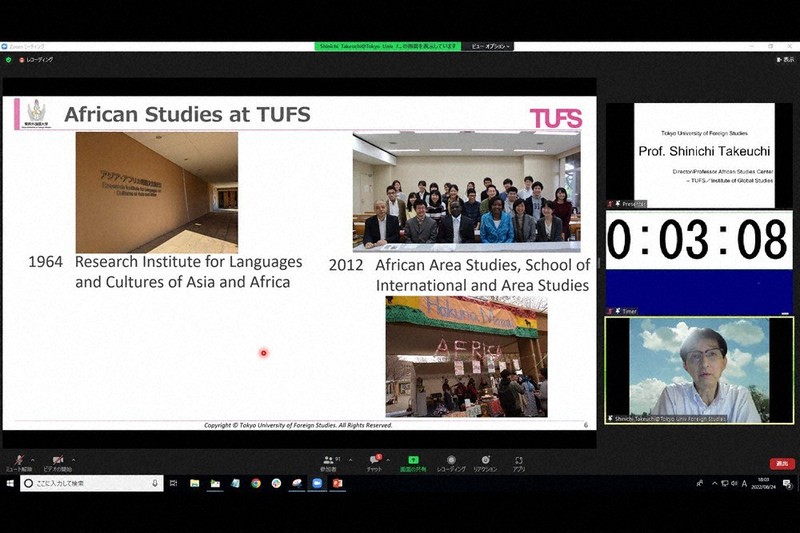Open the notification center icon
800x533 pixels.
point(788,483)
